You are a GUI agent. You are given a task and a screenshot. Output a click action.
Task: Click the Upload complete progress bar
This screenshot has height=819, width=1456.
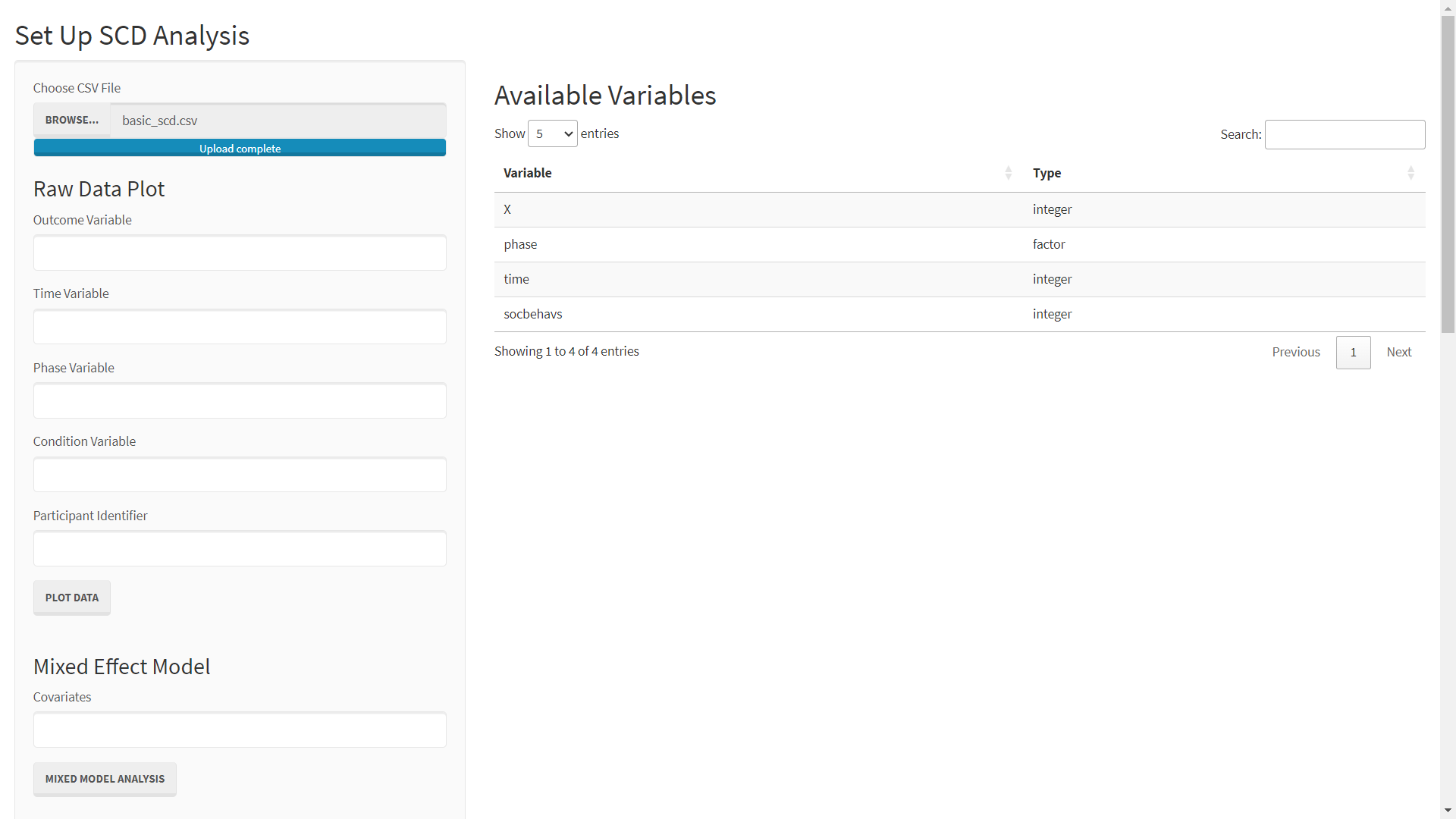(240, 148)
